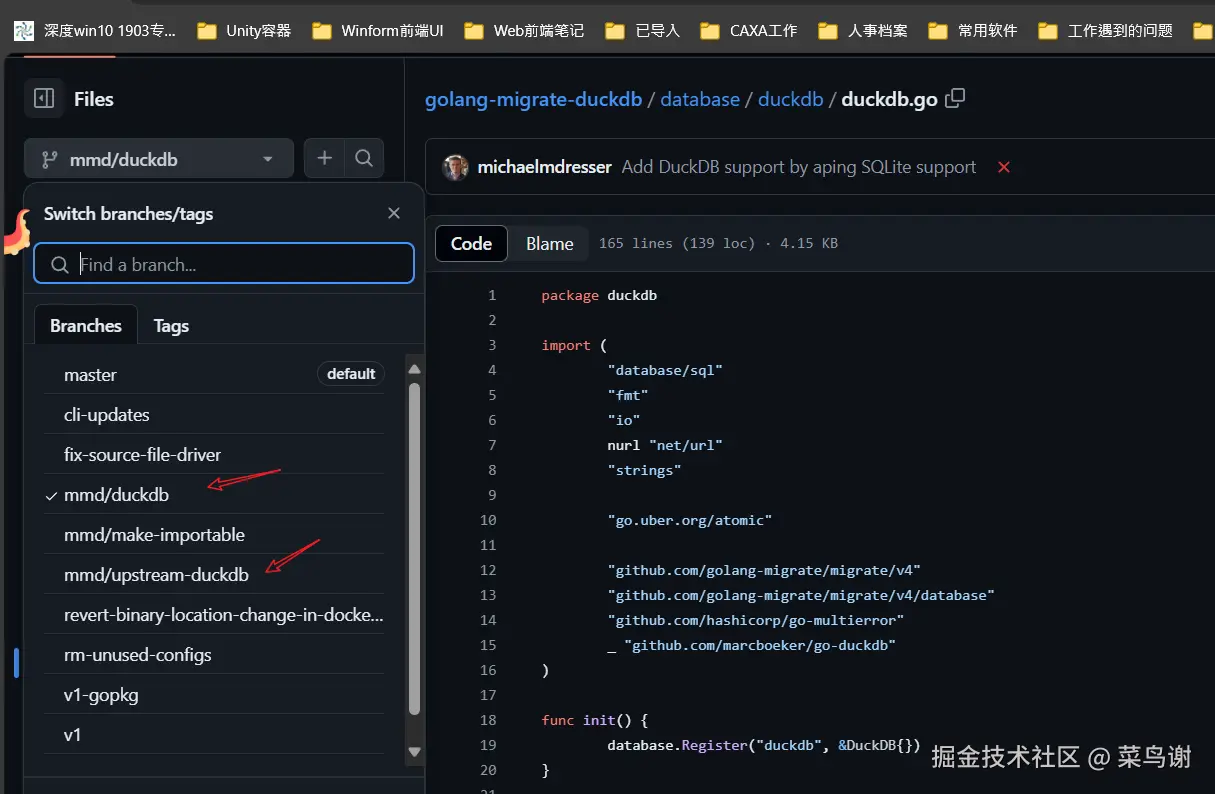Viewport: 1215px width, 794px height.
Task: Switch to mmd/make-importable branch
Action: pos(214,534)
